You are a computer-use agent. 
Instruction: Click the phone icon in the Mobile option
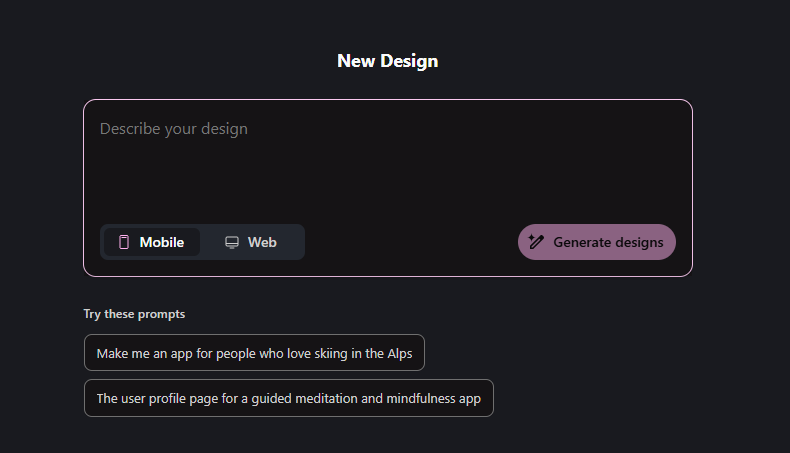click(x=124, y=242)
